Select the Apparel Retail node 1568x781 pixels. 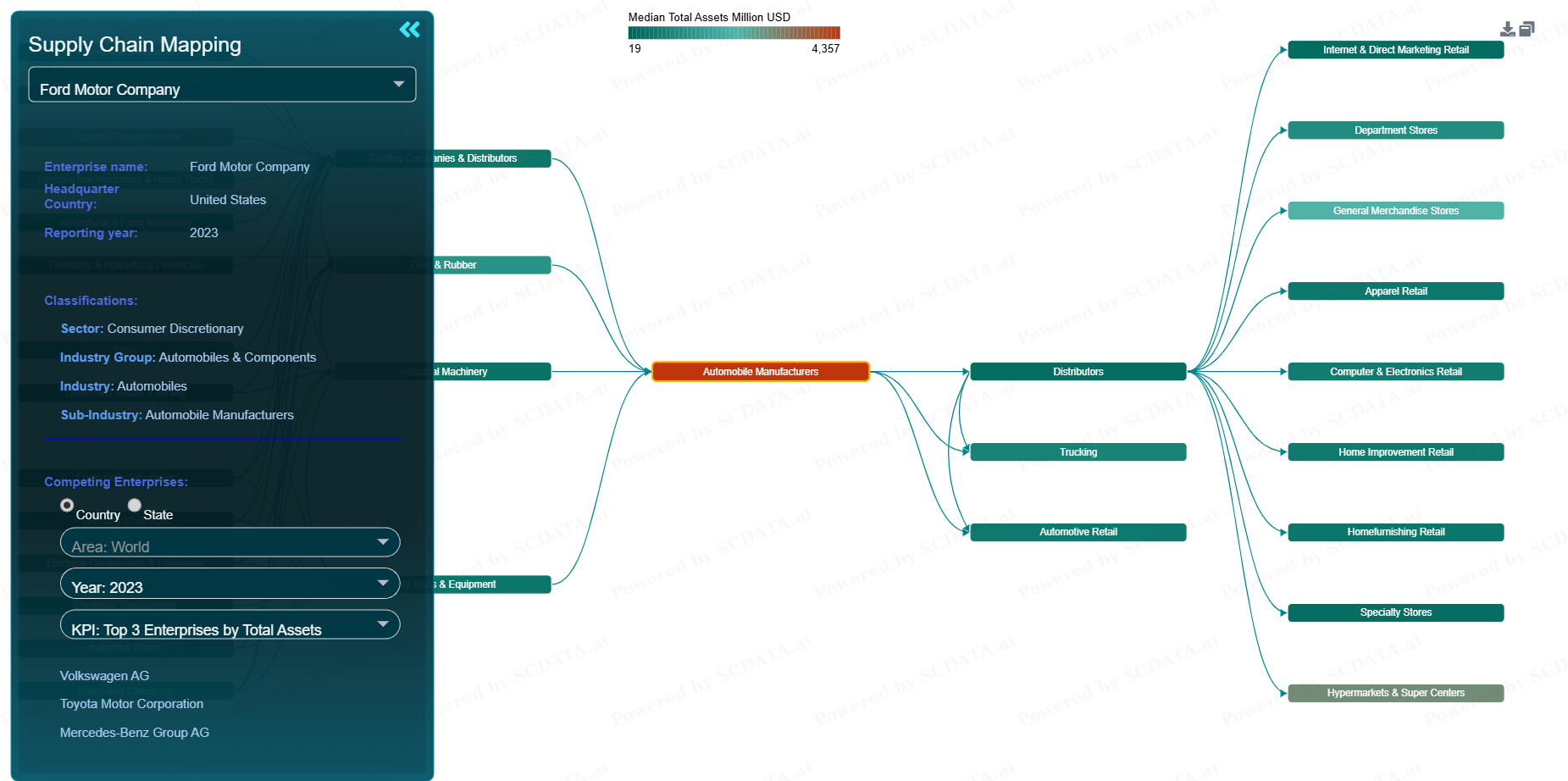tap(1395, 291)
